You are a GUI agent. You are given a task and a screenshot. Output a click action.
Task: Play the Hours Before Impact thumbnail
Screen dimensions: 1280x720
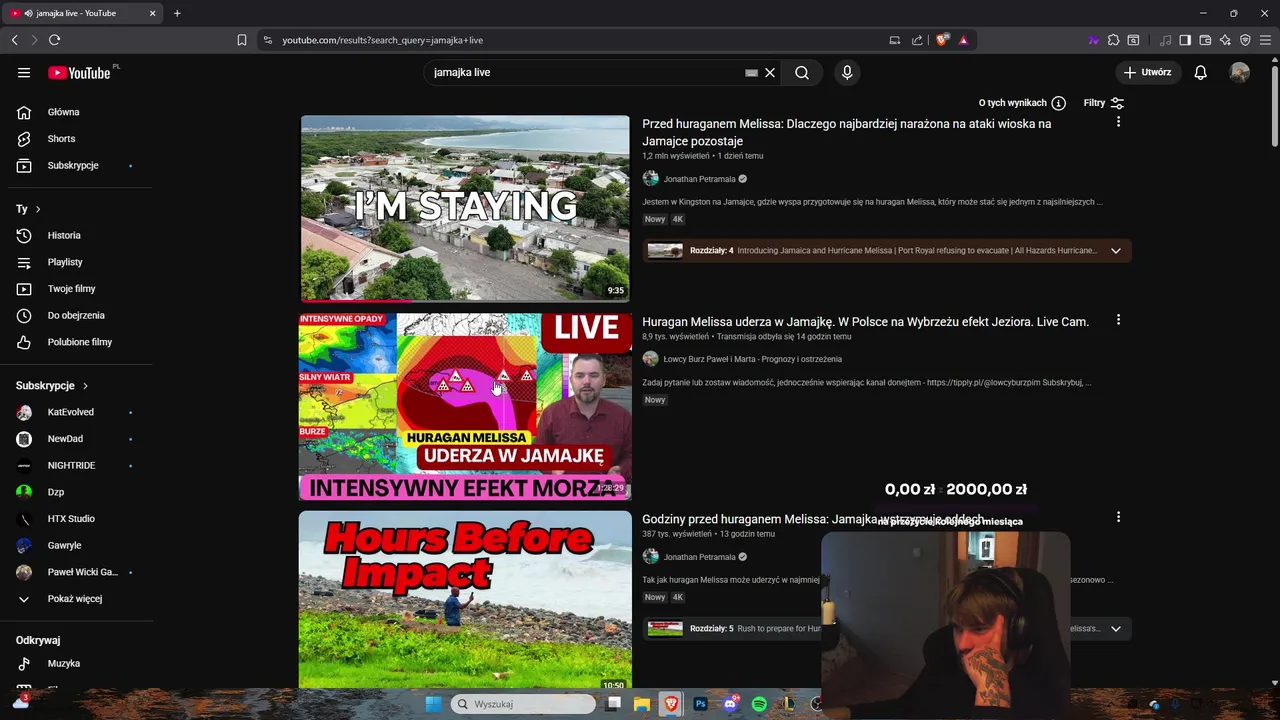pos(465,600)
